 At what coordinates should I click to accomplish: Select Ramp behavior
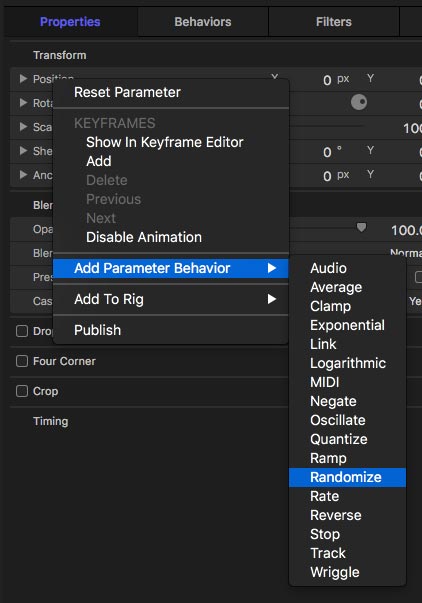point(347,458)
